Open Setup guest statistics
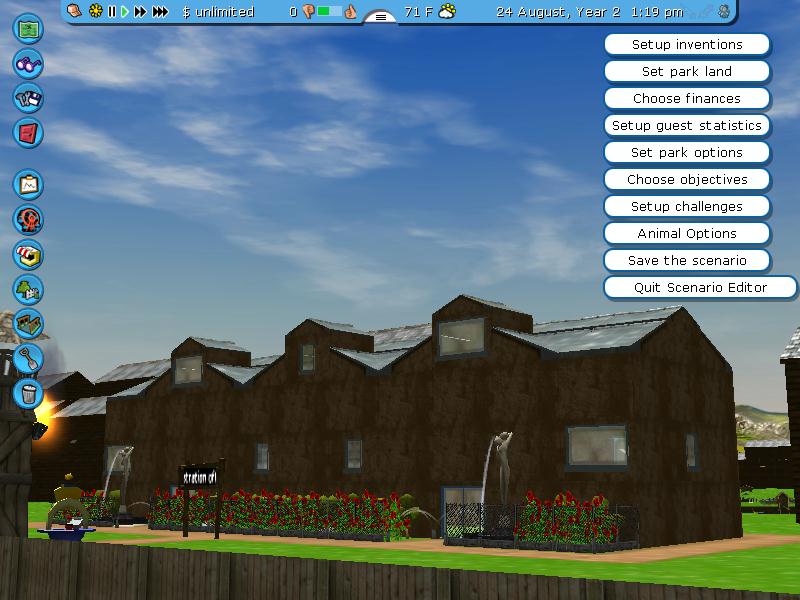 pyautogui.click(x=686, y=126)
